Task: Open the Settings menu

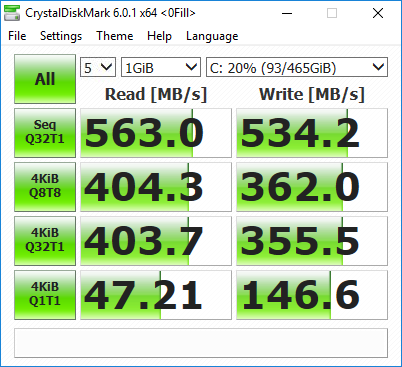Action: [61, 36]
